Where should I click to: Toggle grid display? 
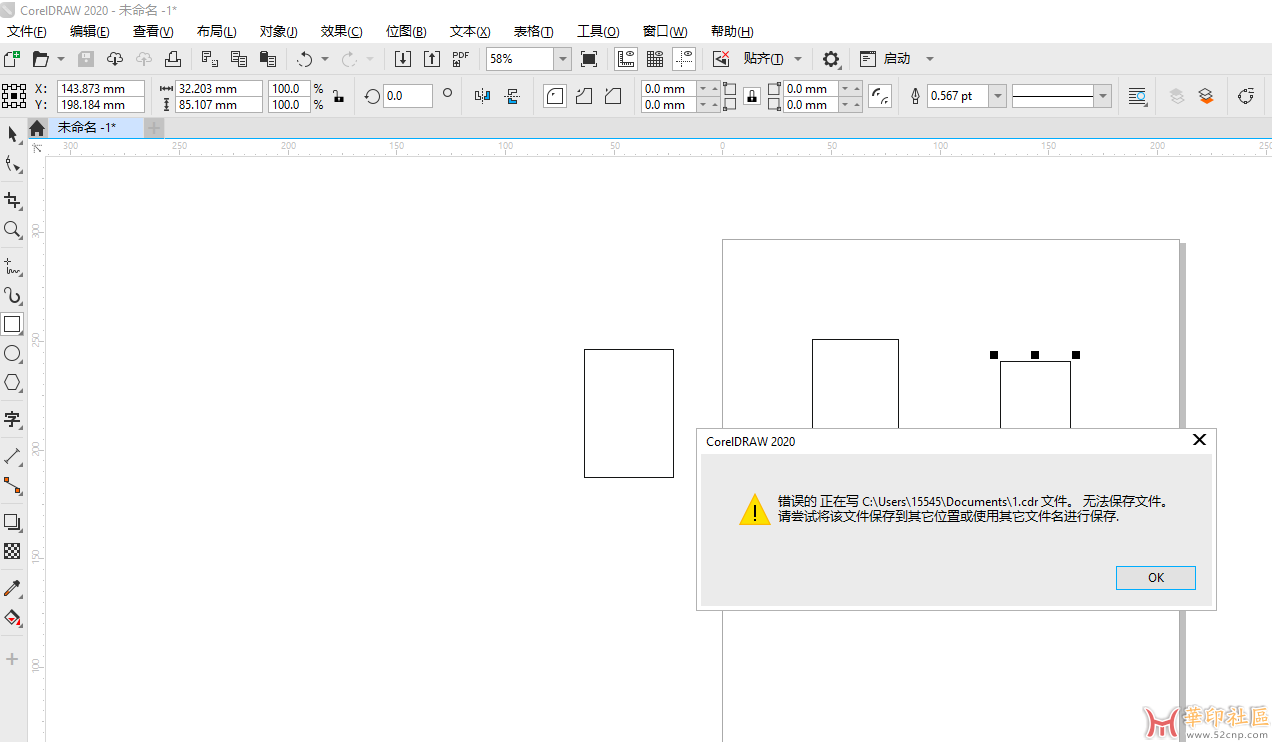tap(655, 59)
